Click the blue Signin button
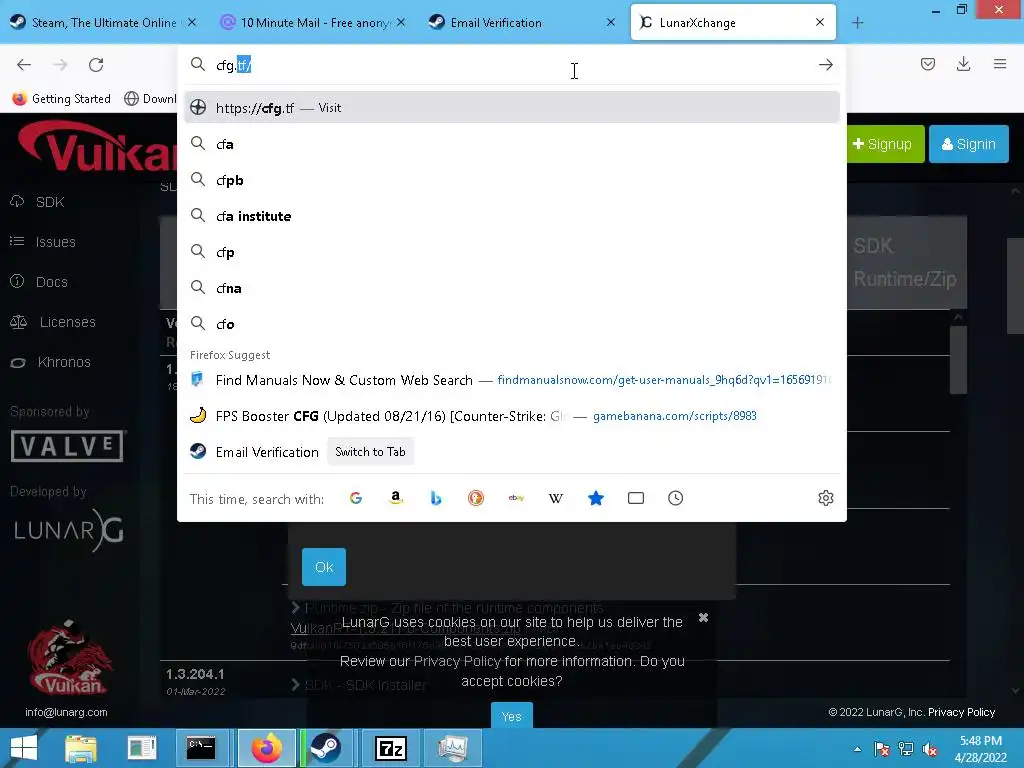Viewport: 1024px width, 768px height. point(969,144)
